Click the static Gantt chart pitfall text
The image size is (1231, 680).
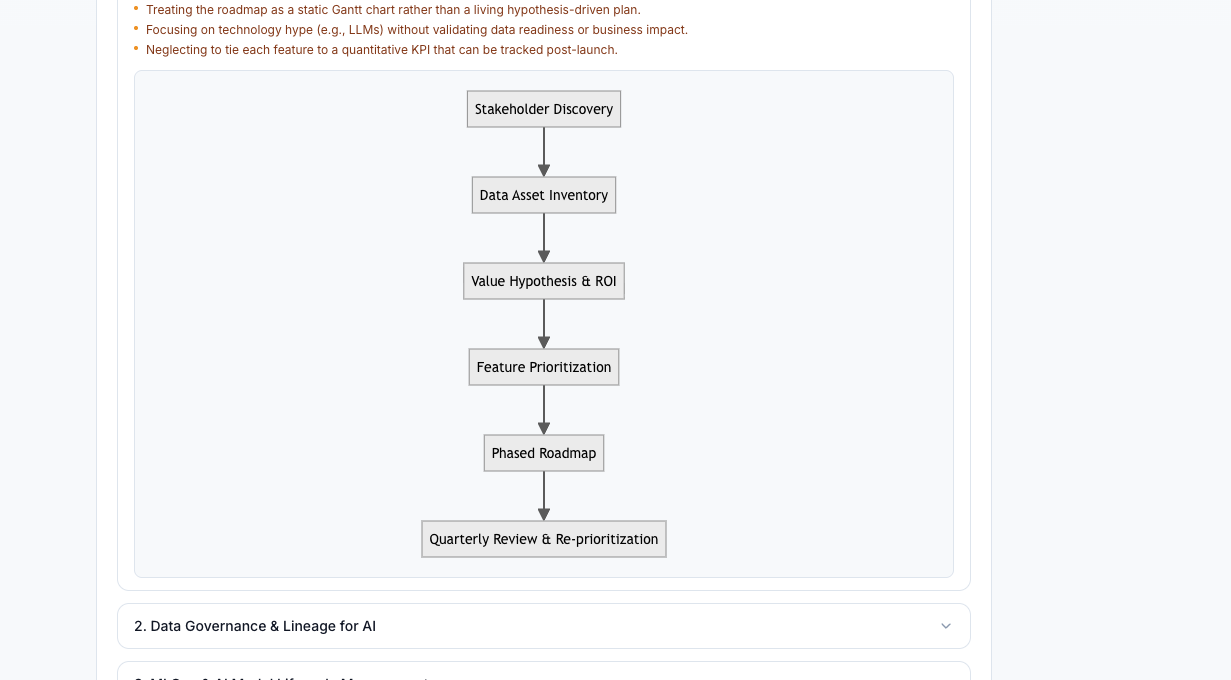click(393, 10)
